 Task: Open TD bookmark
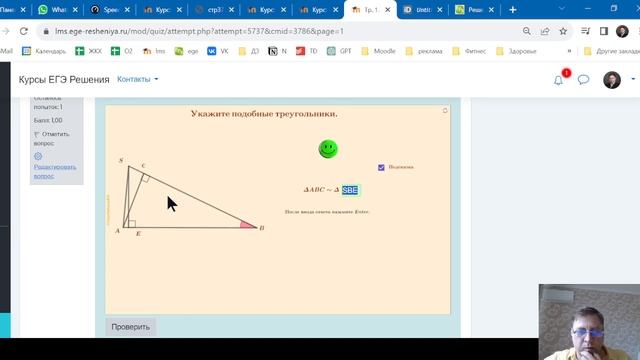[x=307, y=51]
